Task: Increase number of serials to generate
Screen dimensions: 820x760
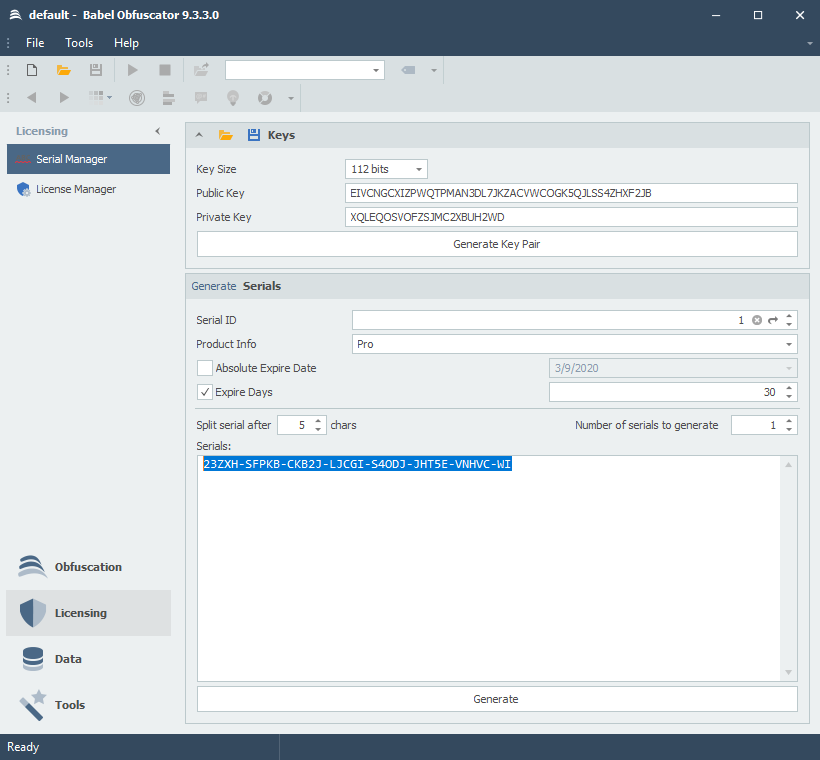Action: (789, 421)
